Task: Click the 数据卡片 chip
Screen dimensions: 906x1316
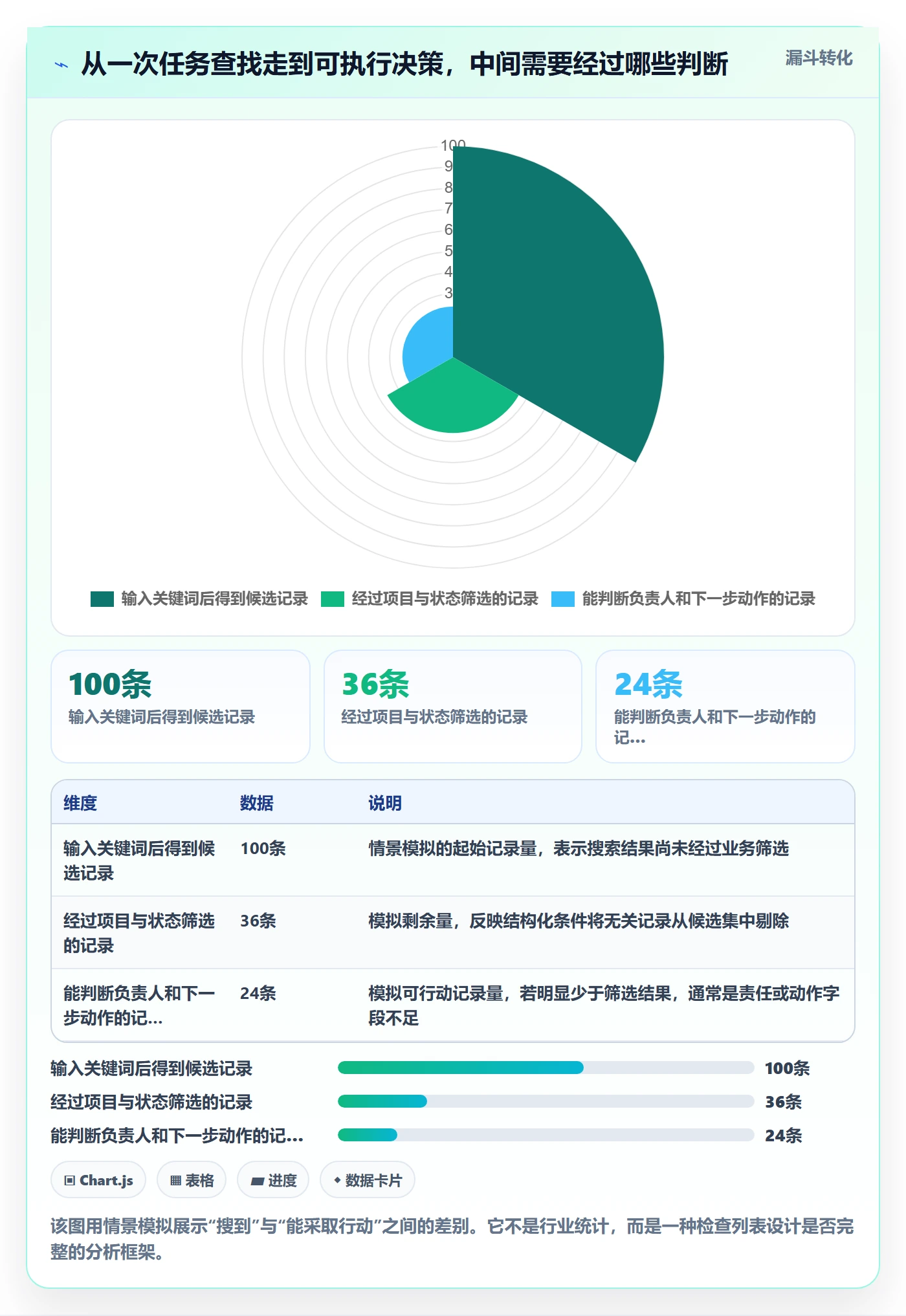Action: coord(368,1180)
